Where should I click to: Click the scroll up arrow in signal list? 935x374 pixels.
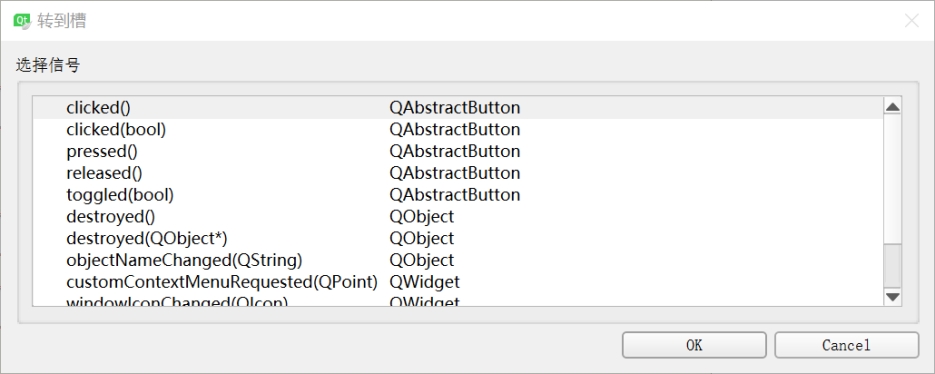coord(892,107)
